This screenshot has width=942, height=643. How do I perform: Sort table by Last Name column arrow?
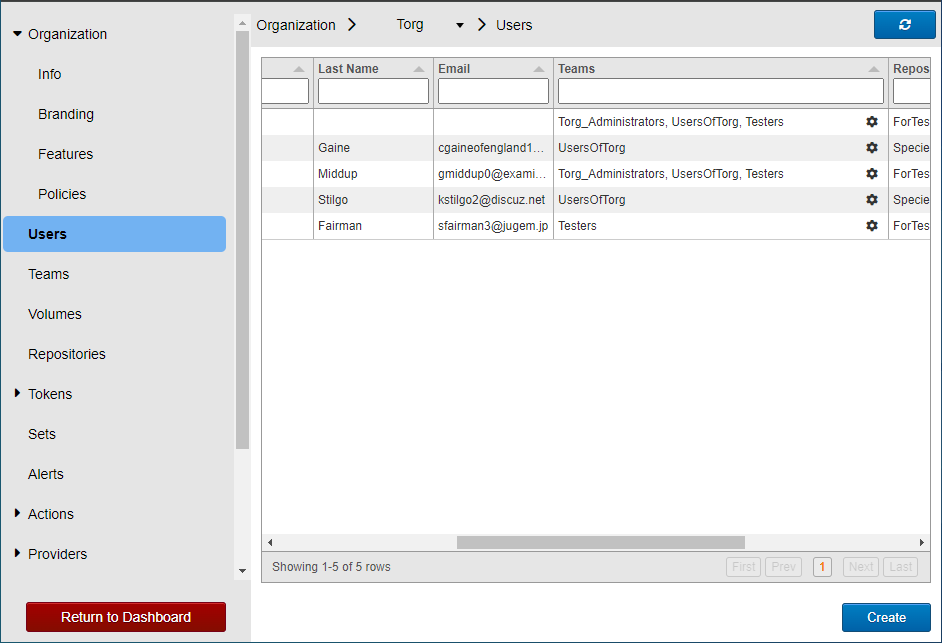[x=419, y=69]
